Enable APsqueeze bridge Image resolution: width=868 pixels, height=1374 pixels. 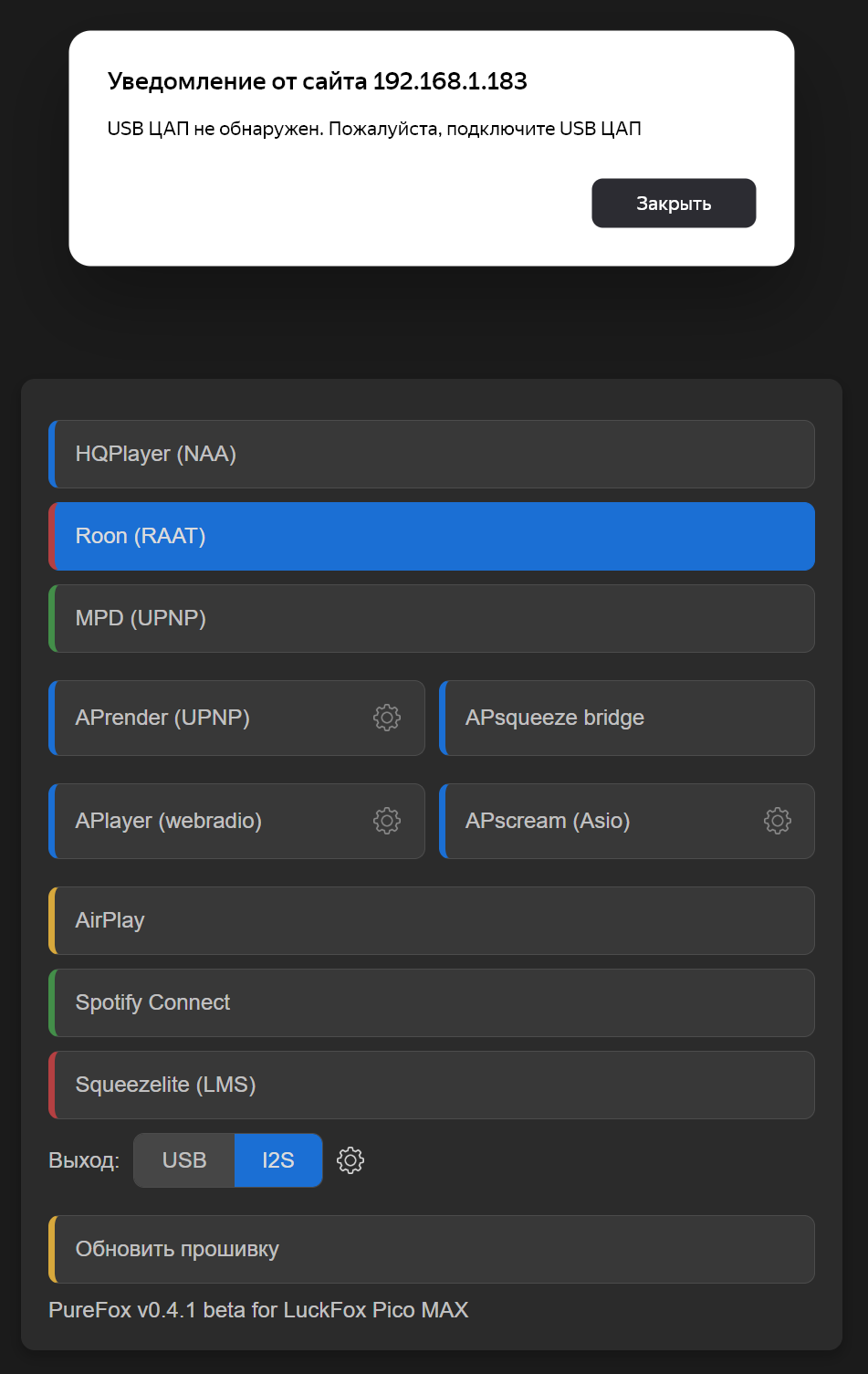(x=626, y=718)
